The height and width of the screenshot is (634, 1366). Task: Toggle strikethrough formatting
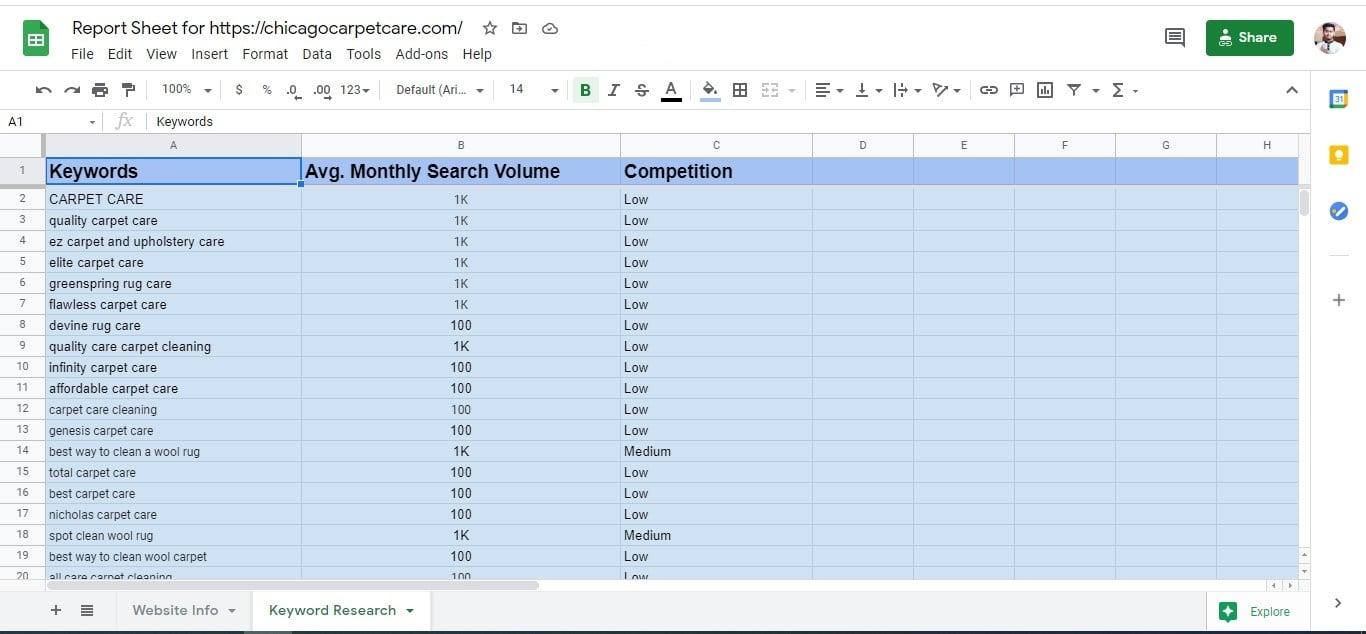coord(641,90)
